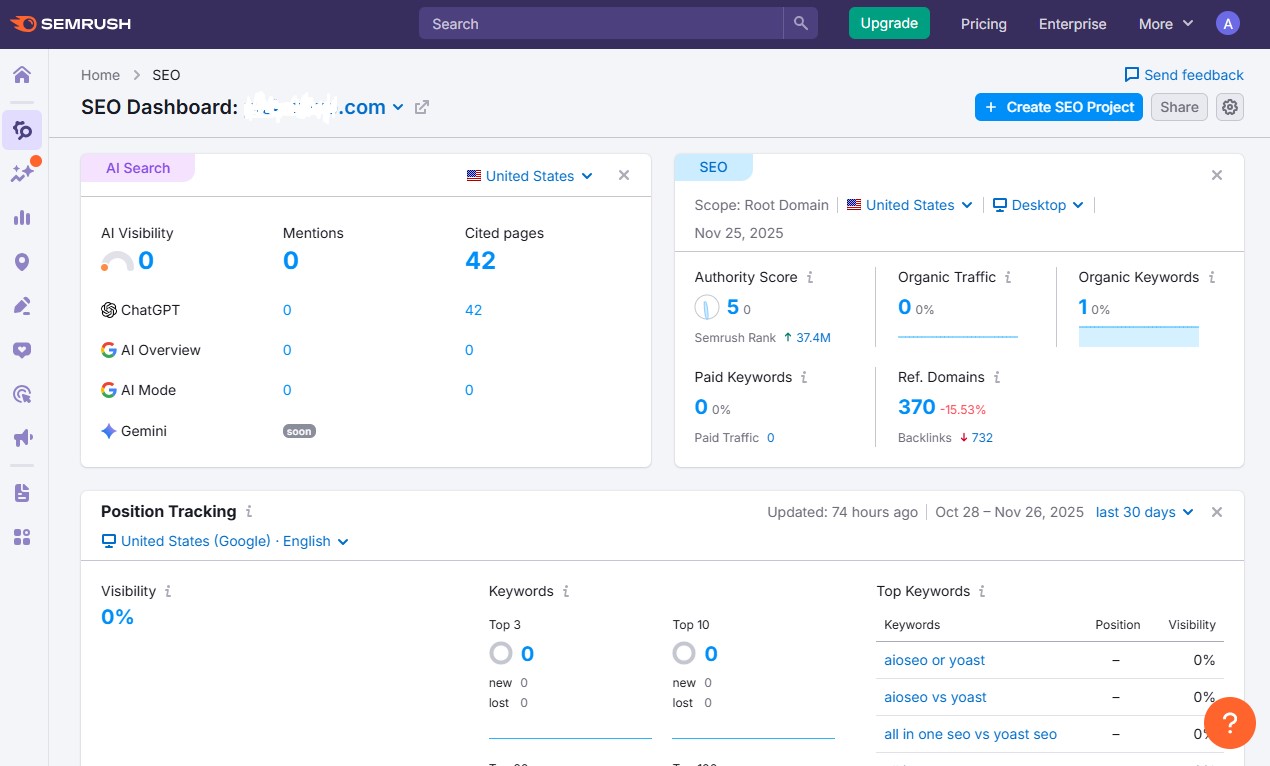Switch to the SEO tab

pos(713,167)
